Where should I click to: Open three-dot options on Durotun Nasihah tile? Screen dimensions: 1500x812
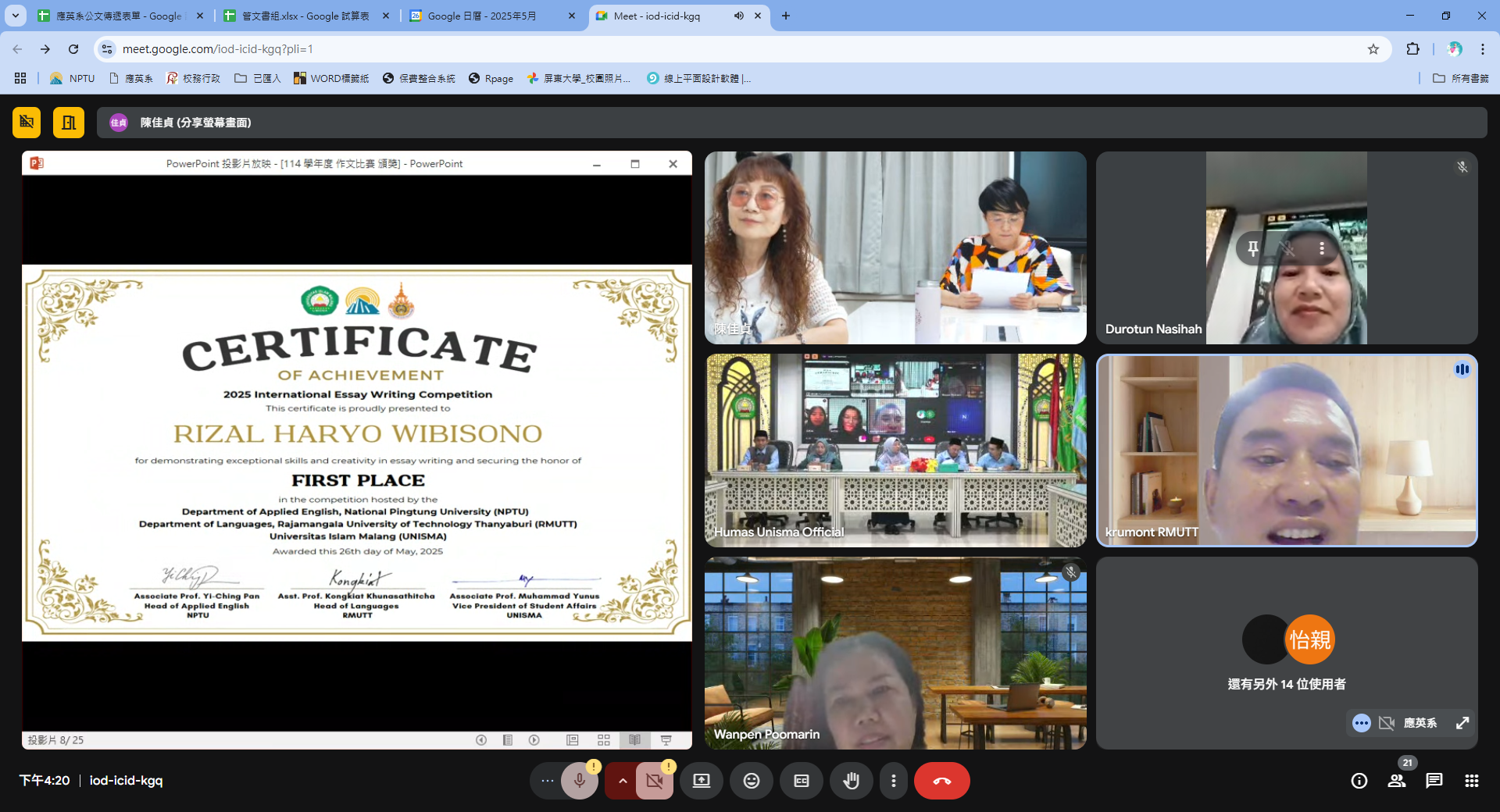[1322, 248]
